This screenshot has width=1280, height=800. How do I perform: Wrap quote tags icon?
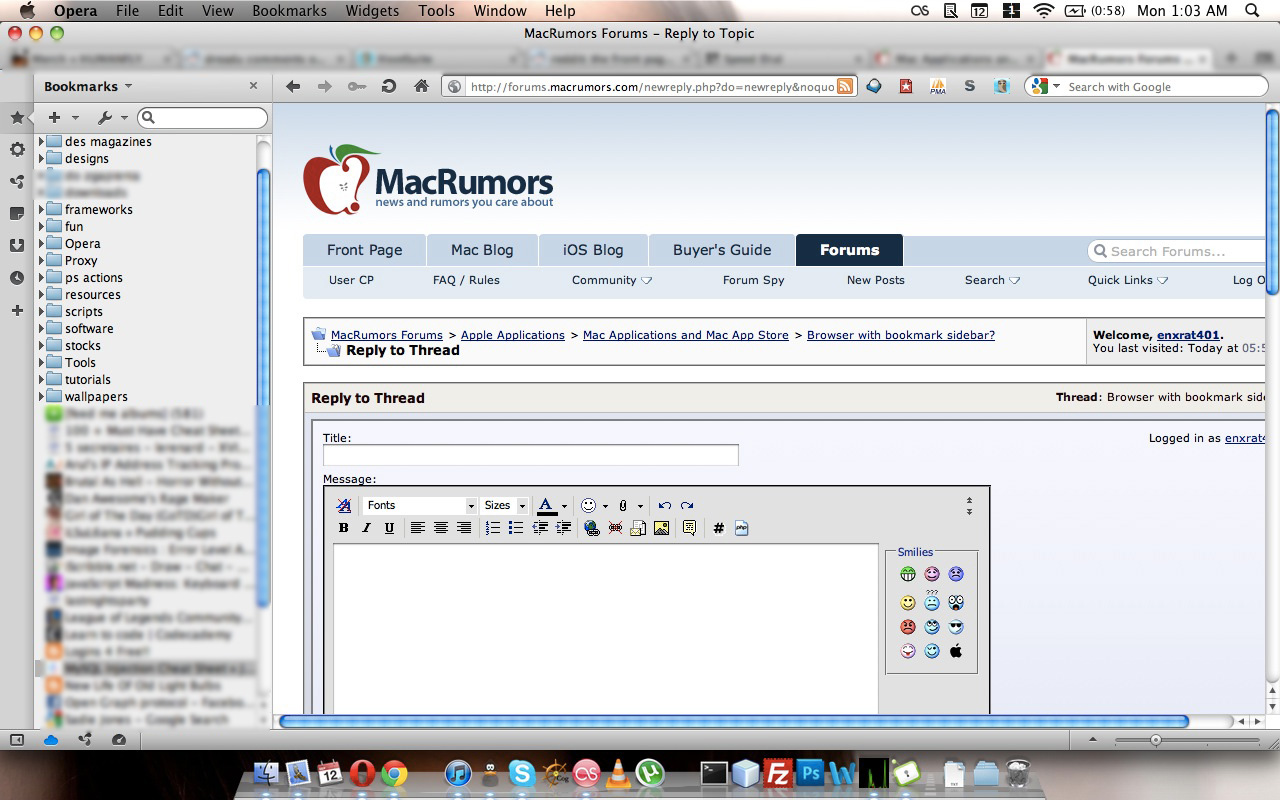[689, 528]
